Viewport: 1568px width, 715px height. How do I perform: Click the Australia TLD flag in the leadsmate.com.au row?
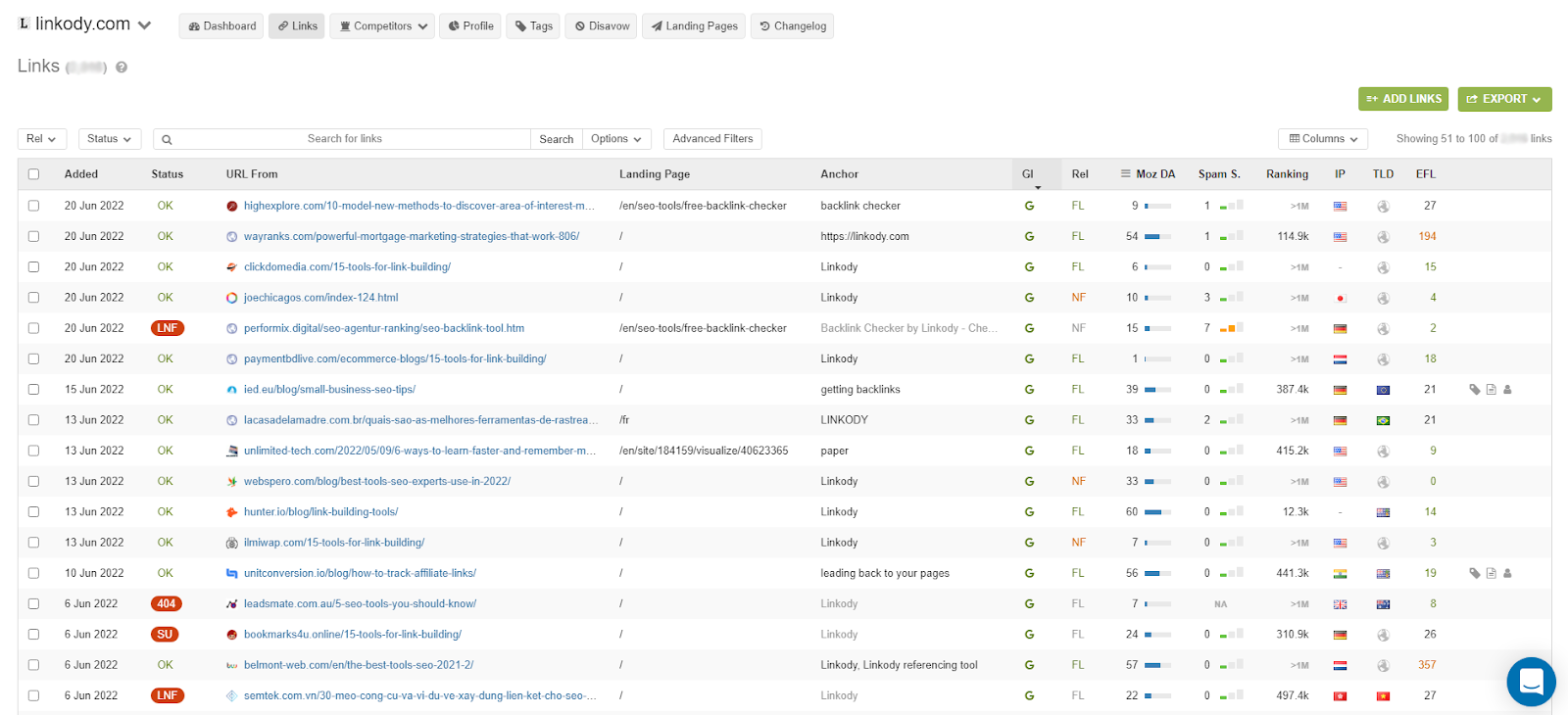[1383, 604]
